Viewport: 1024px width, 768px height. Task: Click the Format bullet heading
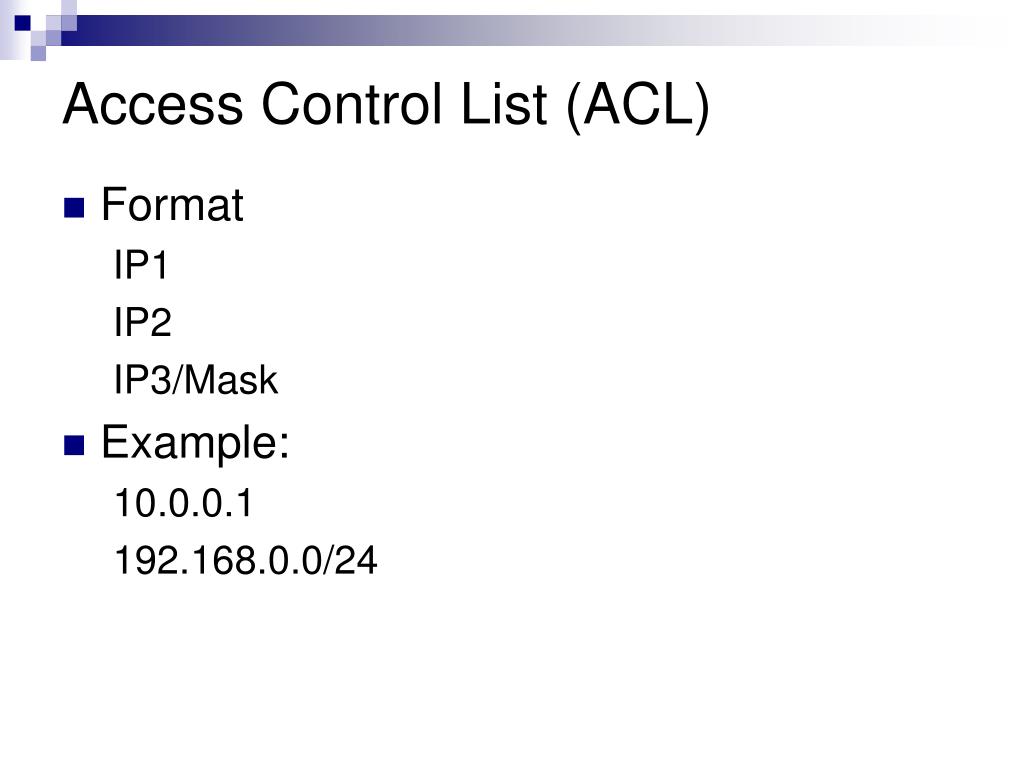[172, 205]
